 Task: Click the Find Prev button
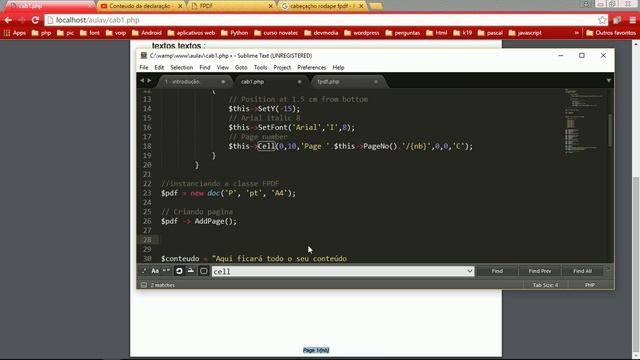point(540,271)
